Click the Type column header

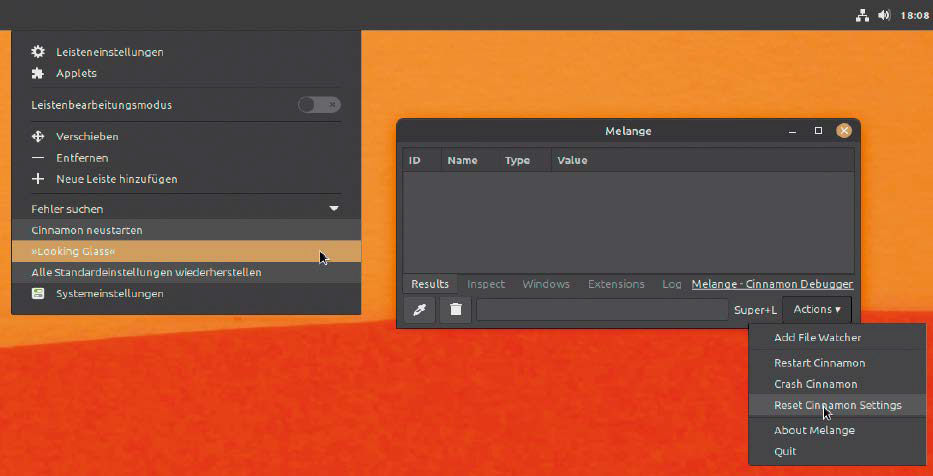point(525,160)
